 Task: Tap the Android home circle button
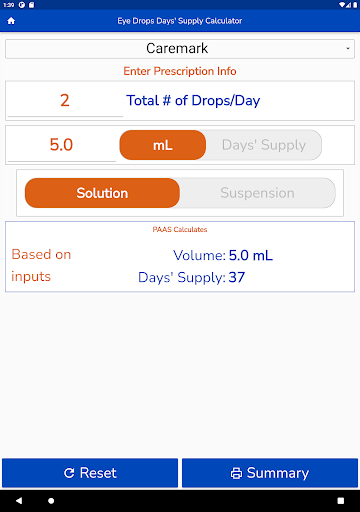51,501
